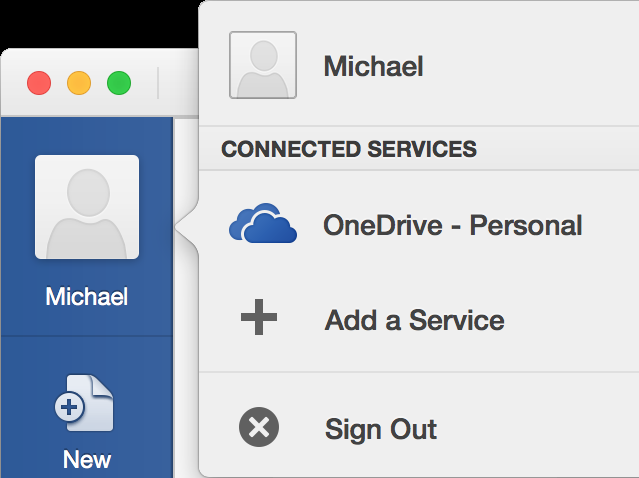The width and height of the screenshot is (639, 478).
Task: Choose the Add a Service label
Action: (x=414, y=320)
